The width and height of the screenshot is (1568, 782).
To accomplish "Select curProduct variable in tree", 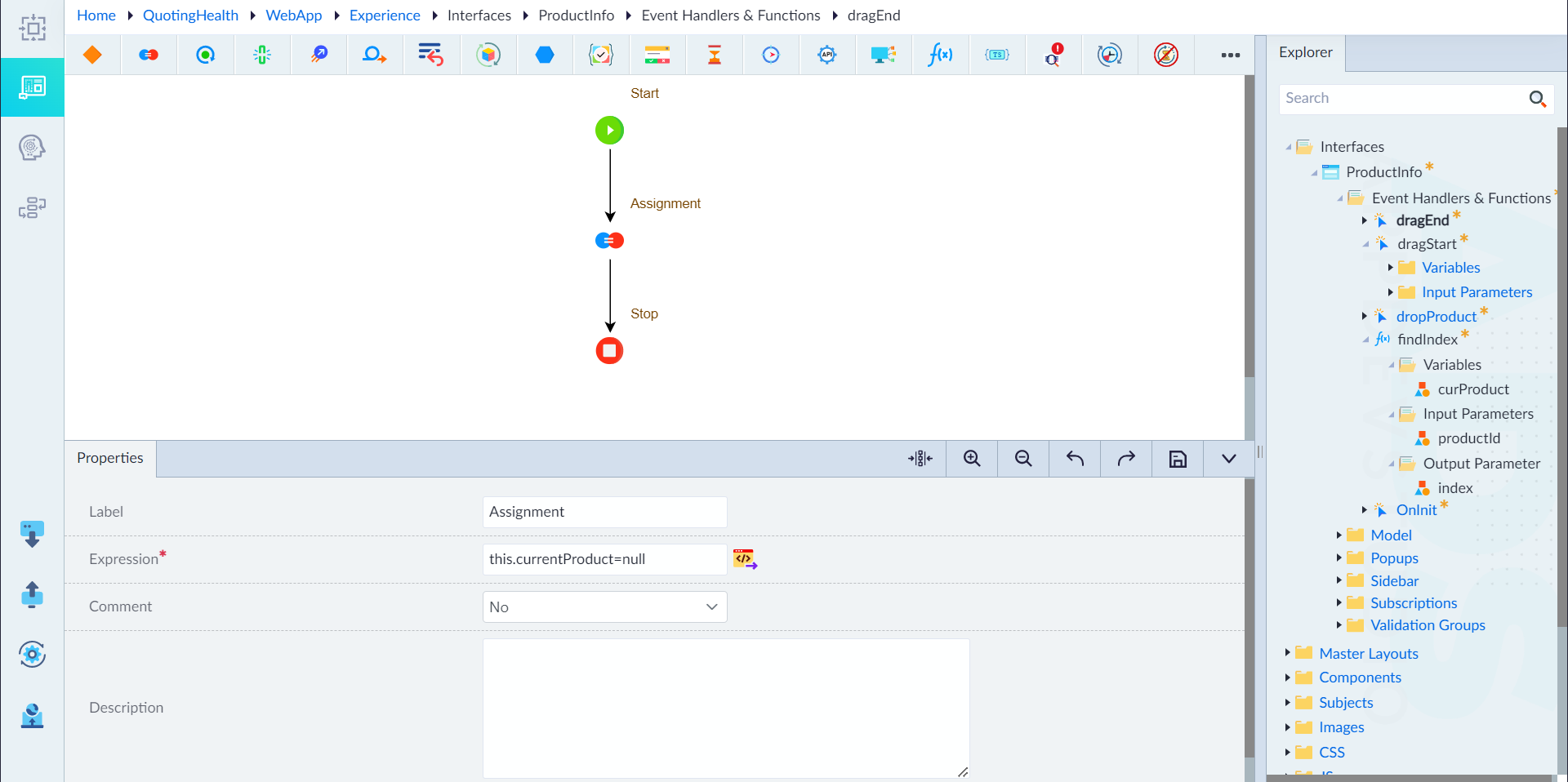I will coord(1473,389).
